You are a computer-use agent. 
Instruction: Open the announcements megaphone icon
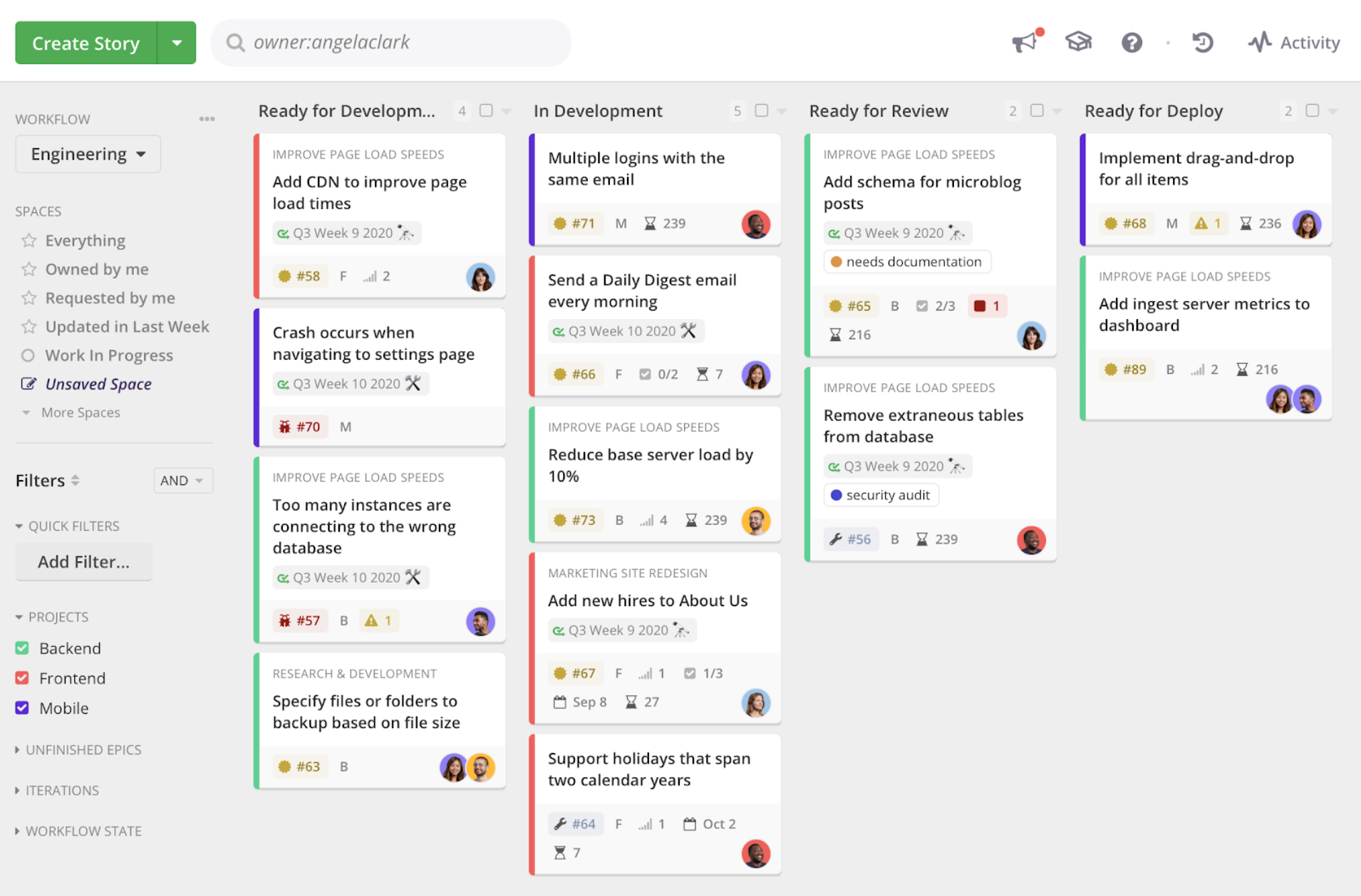click(1025, 43)
